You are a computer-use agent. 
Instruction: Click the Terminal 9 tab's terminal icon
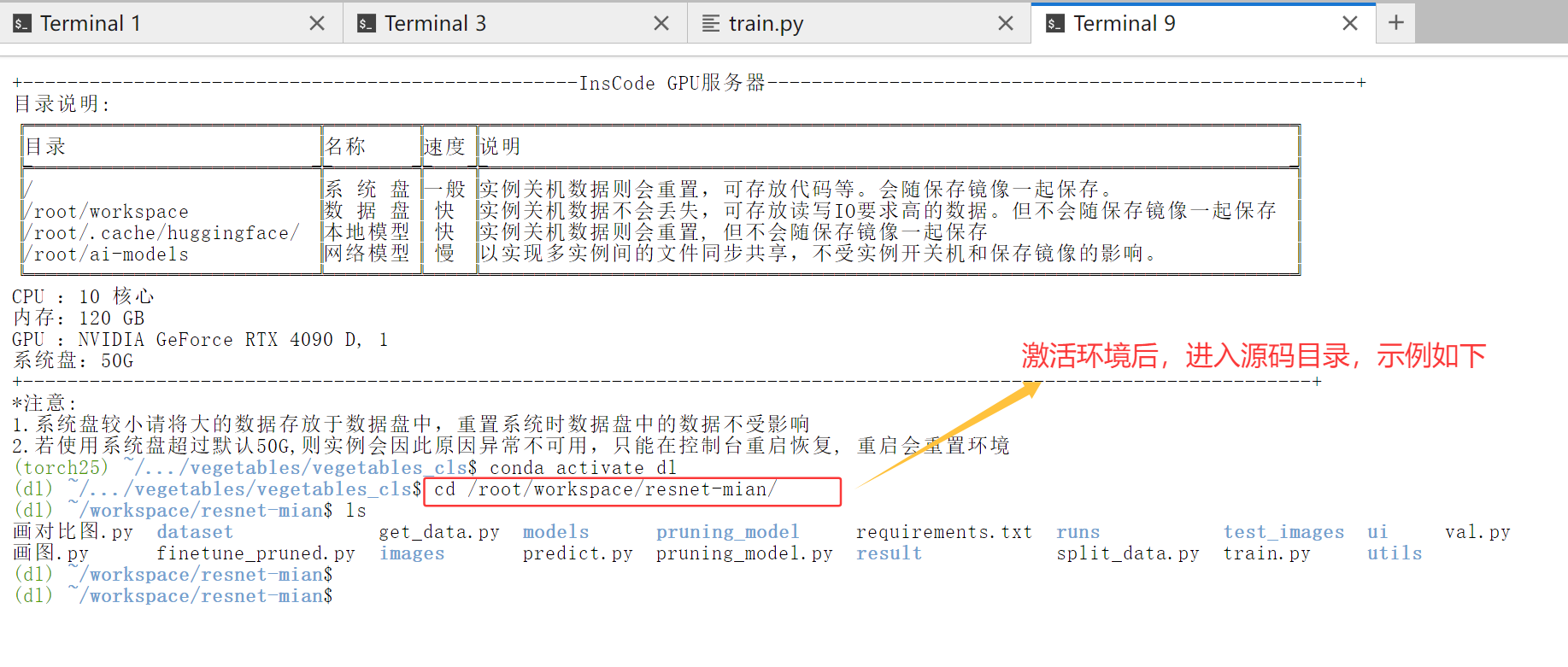[1055, 24]
